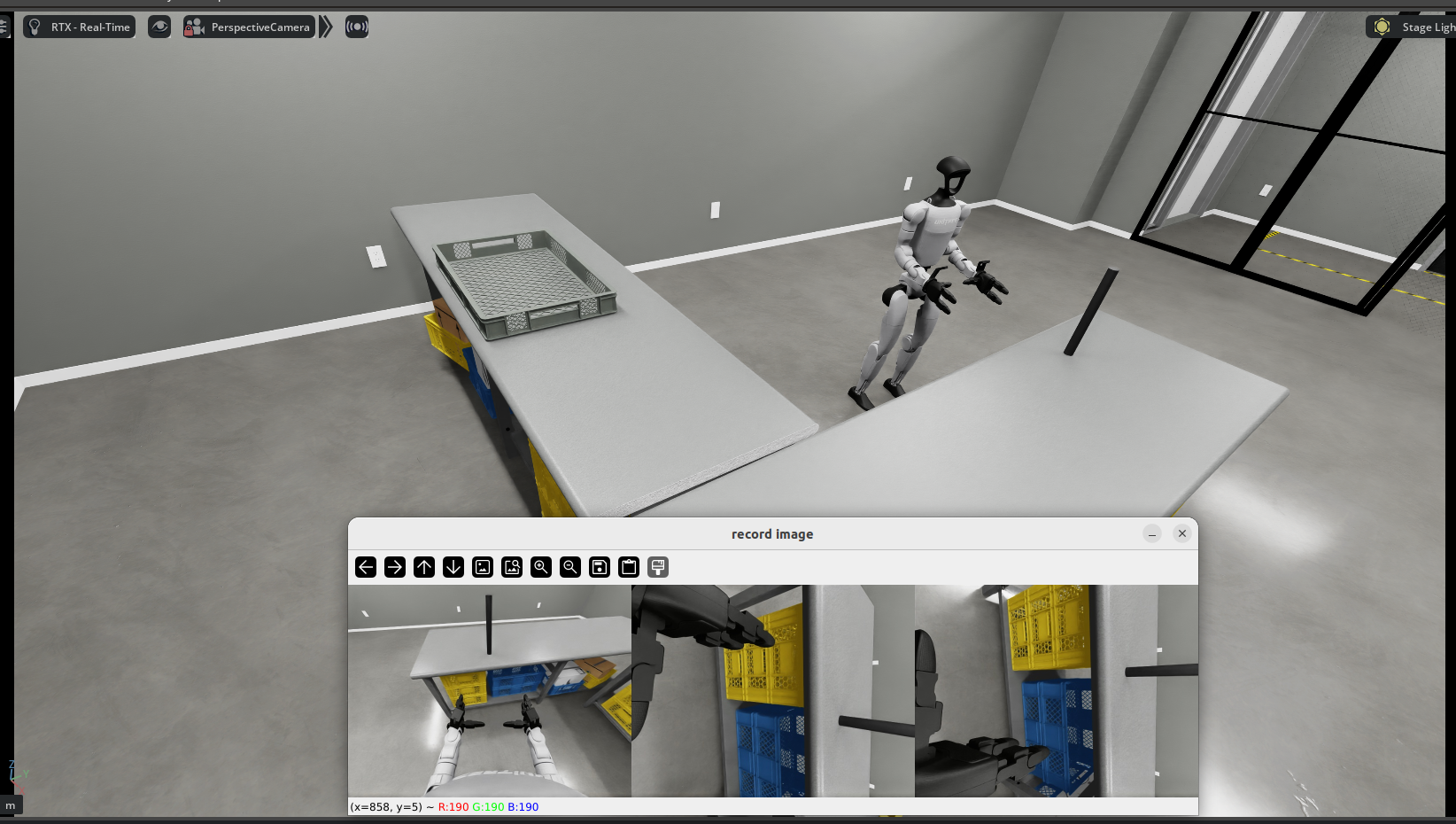This screenshot has height=824, width=1456.
Task: Click the head camera view thumbnail
Action: pyautogui.click(x=489, y=690)
